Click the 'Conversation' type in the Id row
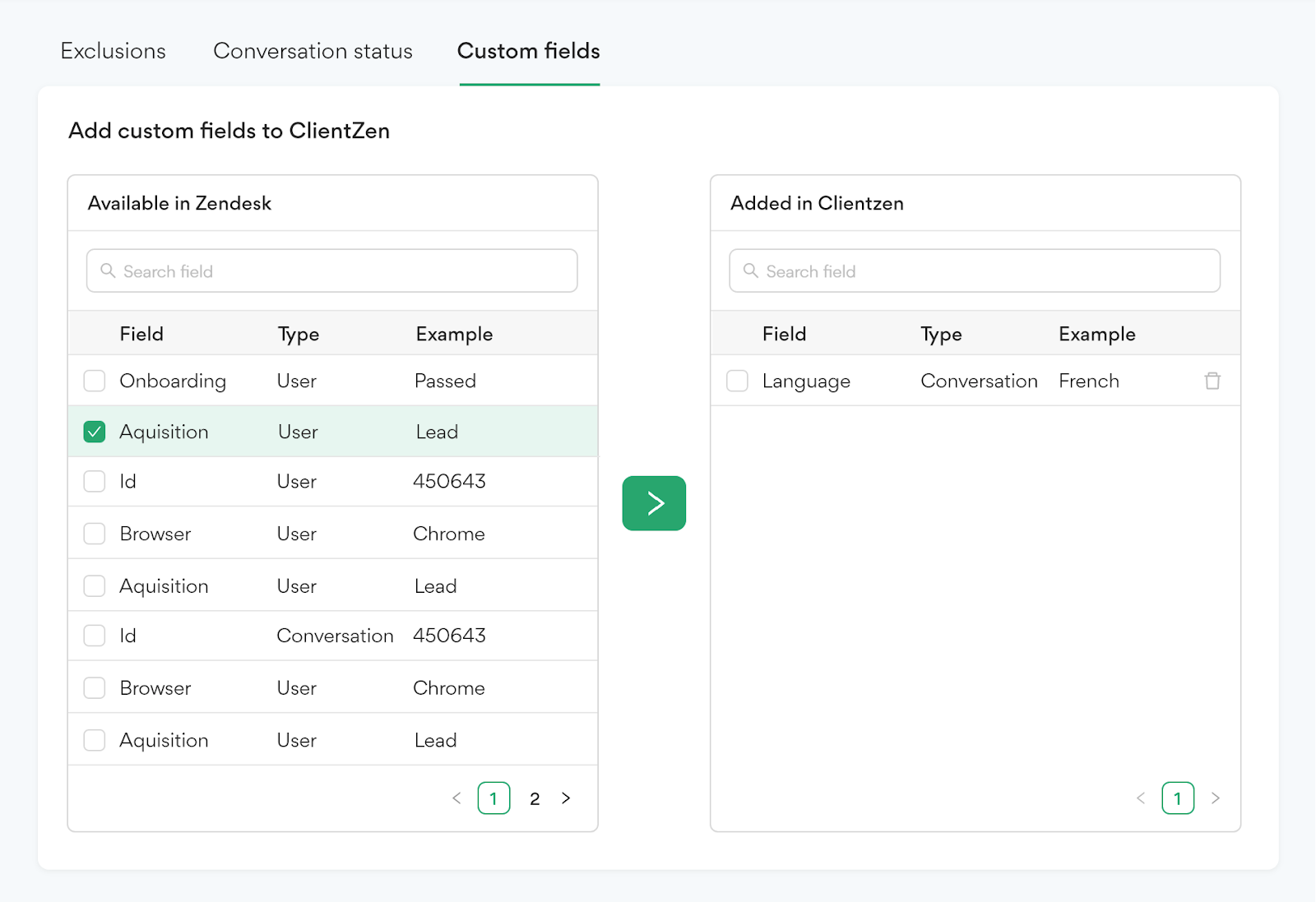 [x=335, y=636]
